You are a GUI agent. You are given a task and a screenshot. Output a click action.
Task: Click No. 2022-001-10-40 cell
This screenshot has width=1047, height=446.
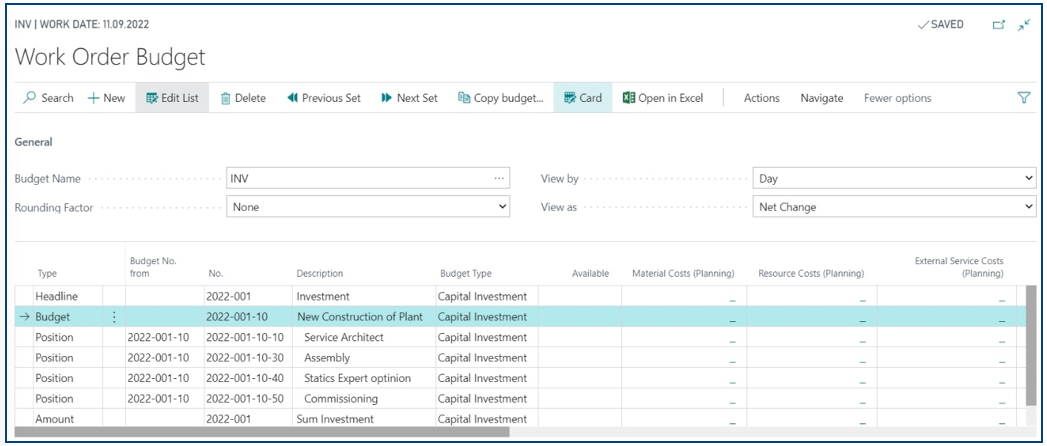click(x=248, y=378)
